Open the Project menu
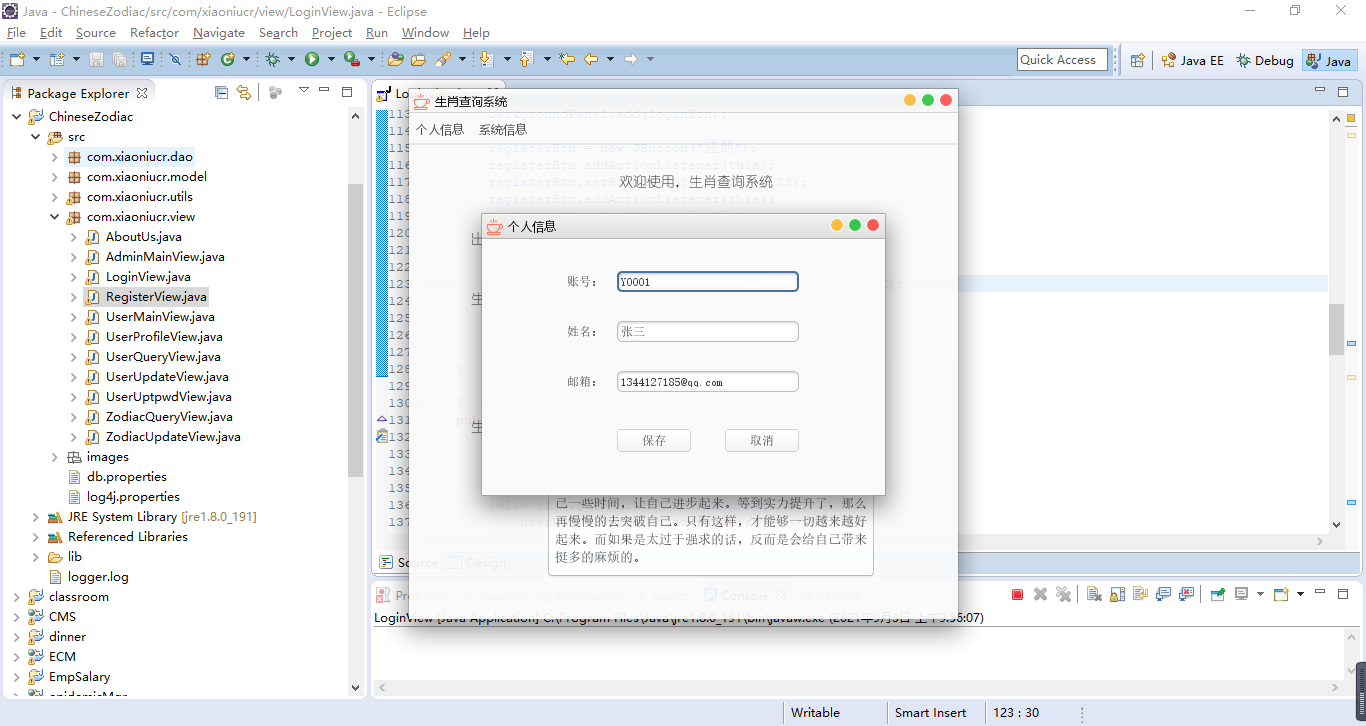1366x726 pixels. pos(332,33)
